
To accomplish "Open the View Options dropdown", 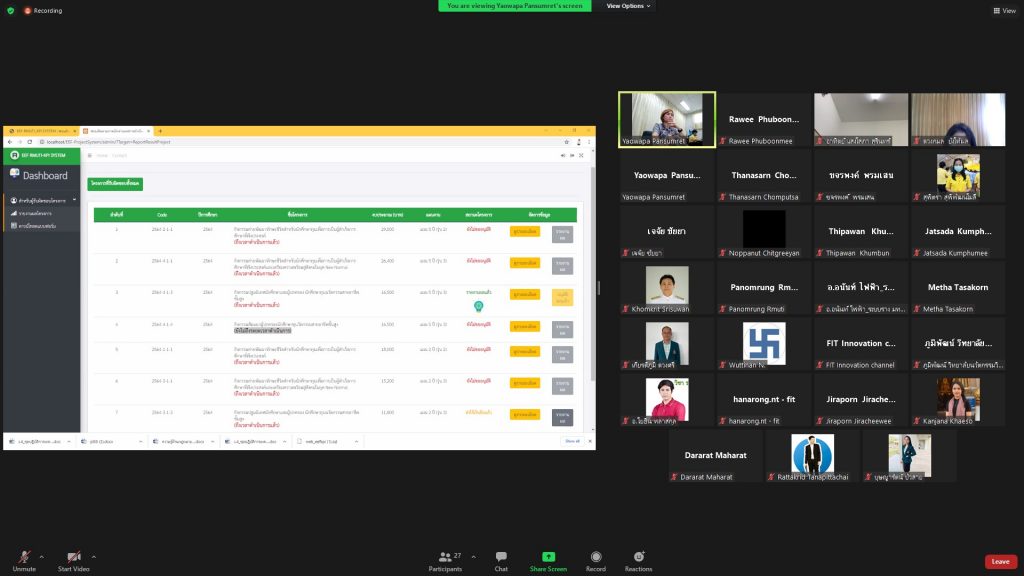I will click(629, 6).
